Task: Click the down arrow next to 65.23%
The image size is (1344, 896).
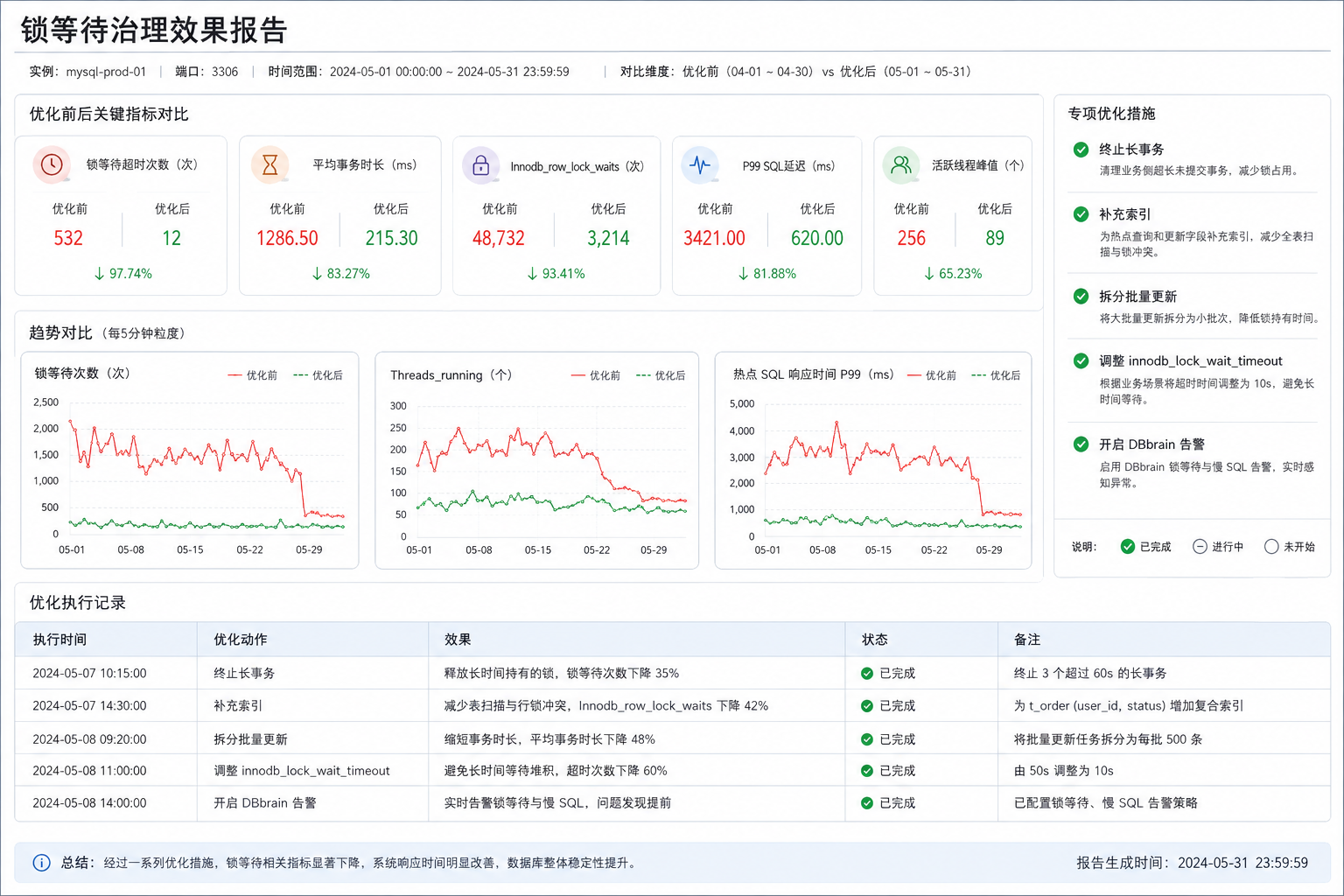Action: [929, 274]
